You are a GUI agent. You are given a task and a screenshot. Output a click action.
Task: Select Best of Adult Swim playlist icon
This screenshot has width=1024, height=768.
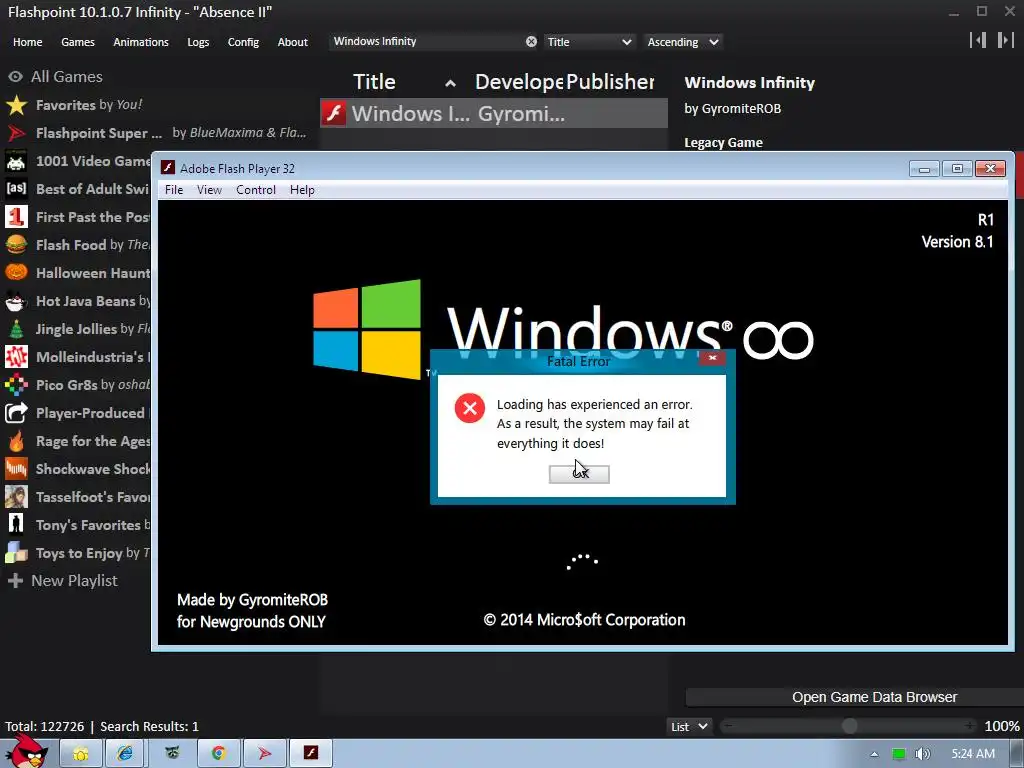point(16,189)
